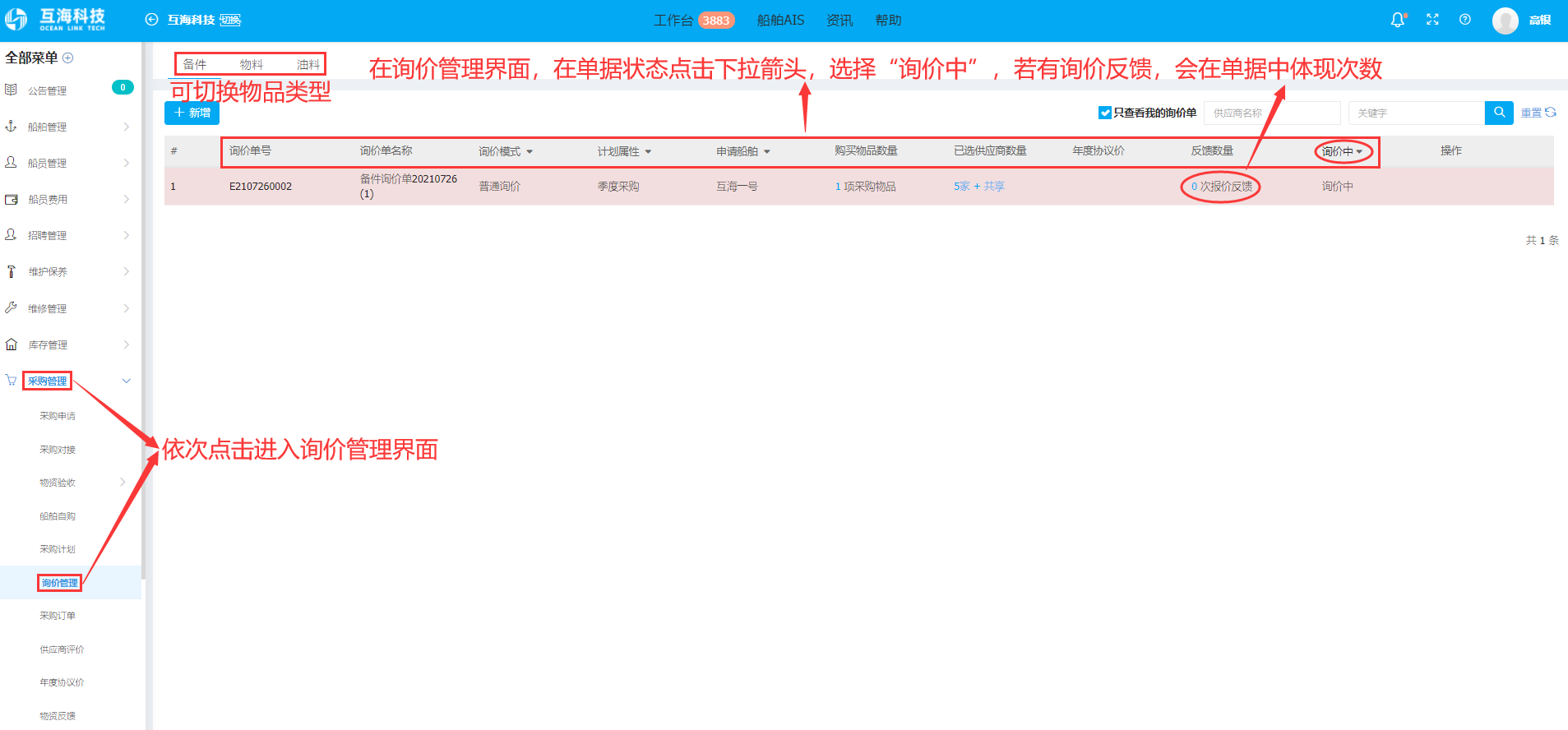Expand the 船员费用 menu chevron
This screenshot has width=1568, height=730.
pyautogui.click(x=126, y=199)
